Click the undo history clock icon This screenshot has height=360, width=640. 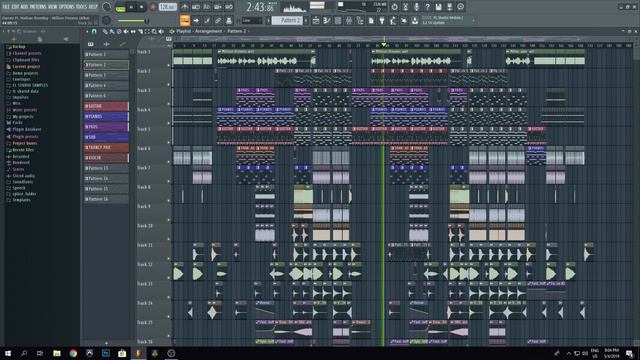[x=394, y=7]
